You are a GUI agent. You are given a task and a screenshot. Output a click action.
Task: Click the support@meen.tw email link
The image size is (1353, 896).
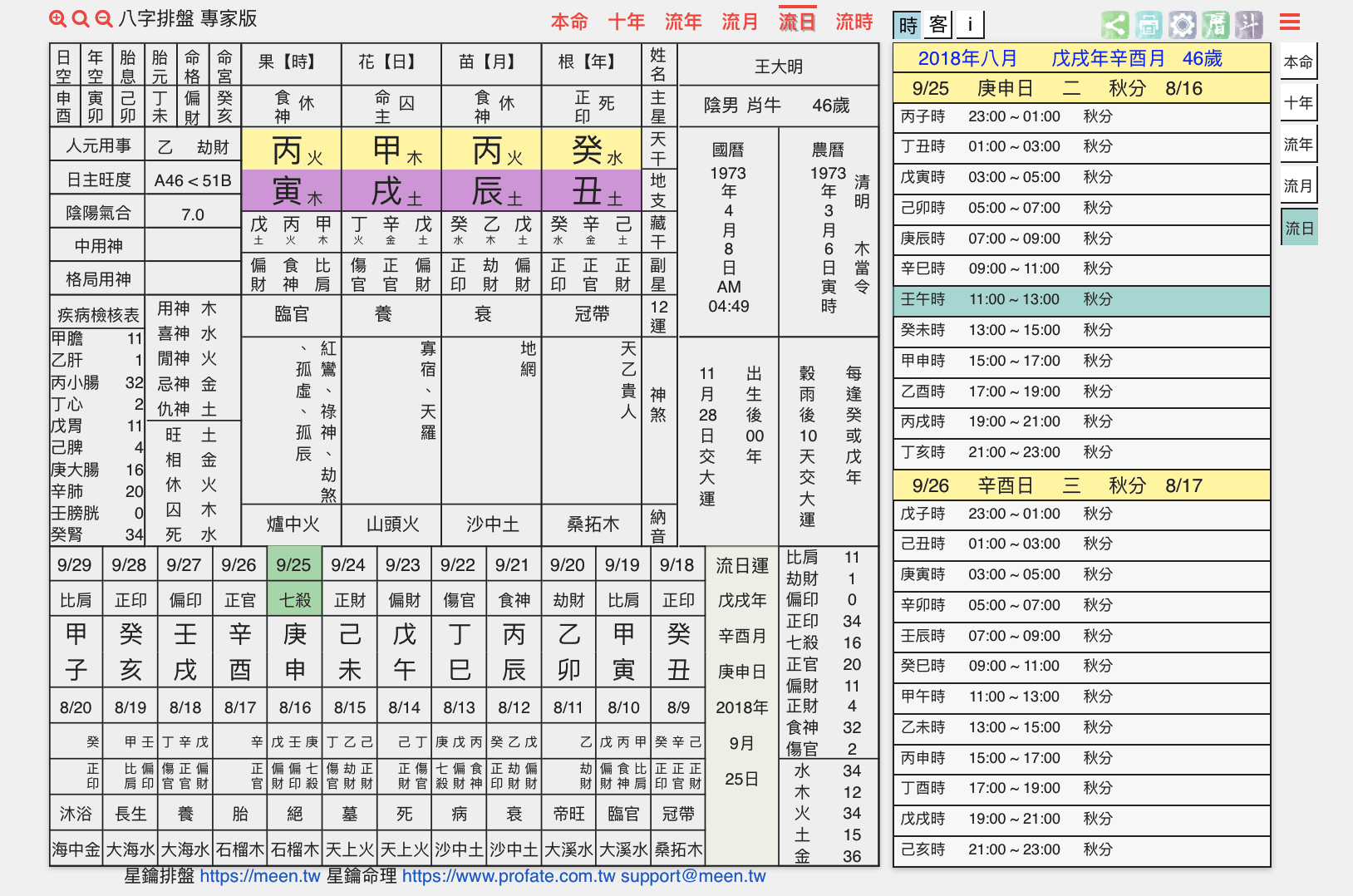pos(693,876)
